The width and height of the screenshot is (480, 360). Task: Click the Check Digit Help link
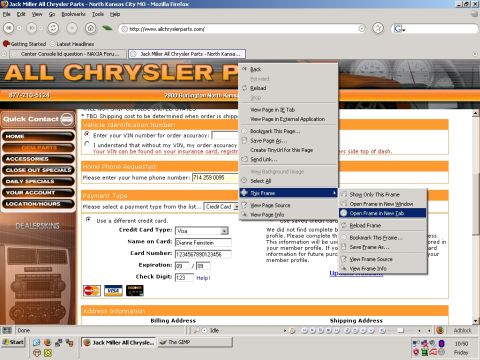(203, 278)
